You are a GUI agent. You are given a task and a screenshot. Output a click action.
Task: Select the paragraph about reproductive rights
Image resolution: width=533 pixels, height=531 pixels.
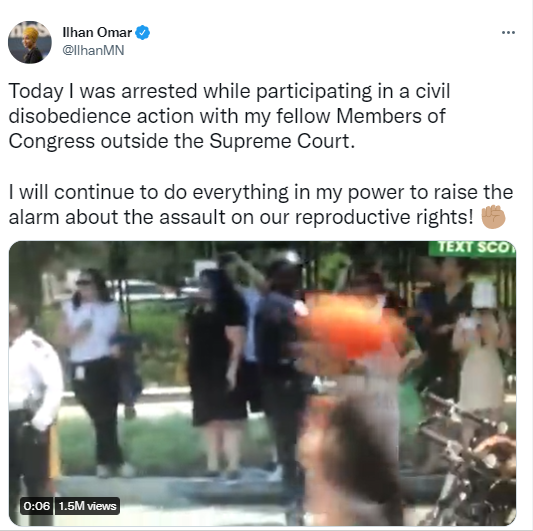click(261, 205)
